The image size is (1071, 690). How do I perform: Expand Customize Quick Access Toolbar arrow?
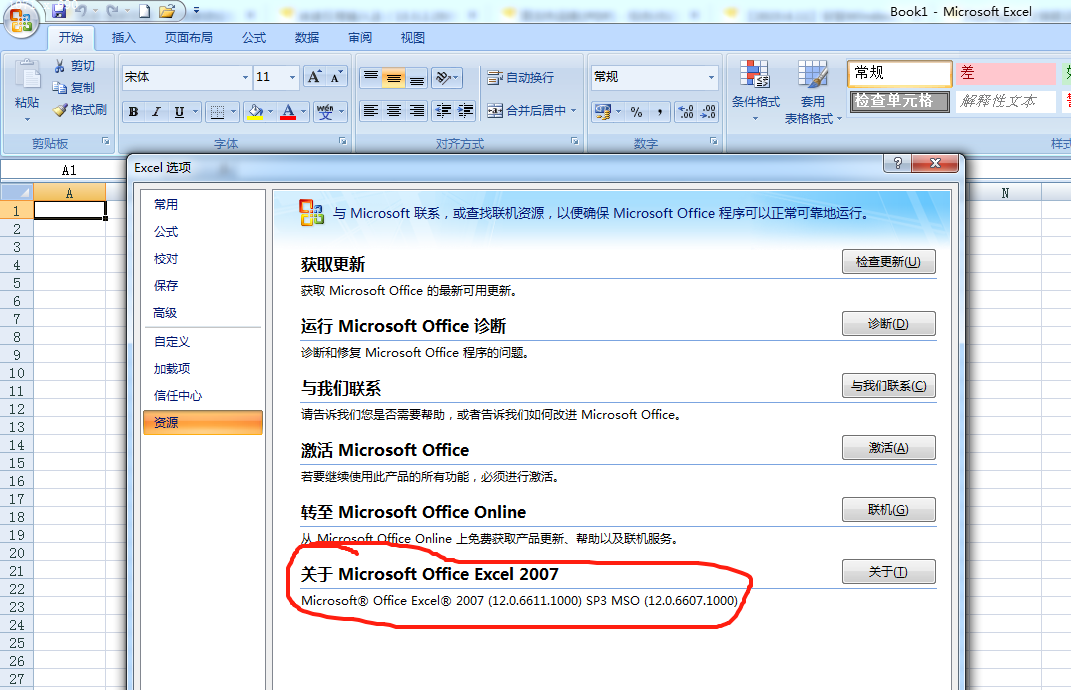point(197,11)
